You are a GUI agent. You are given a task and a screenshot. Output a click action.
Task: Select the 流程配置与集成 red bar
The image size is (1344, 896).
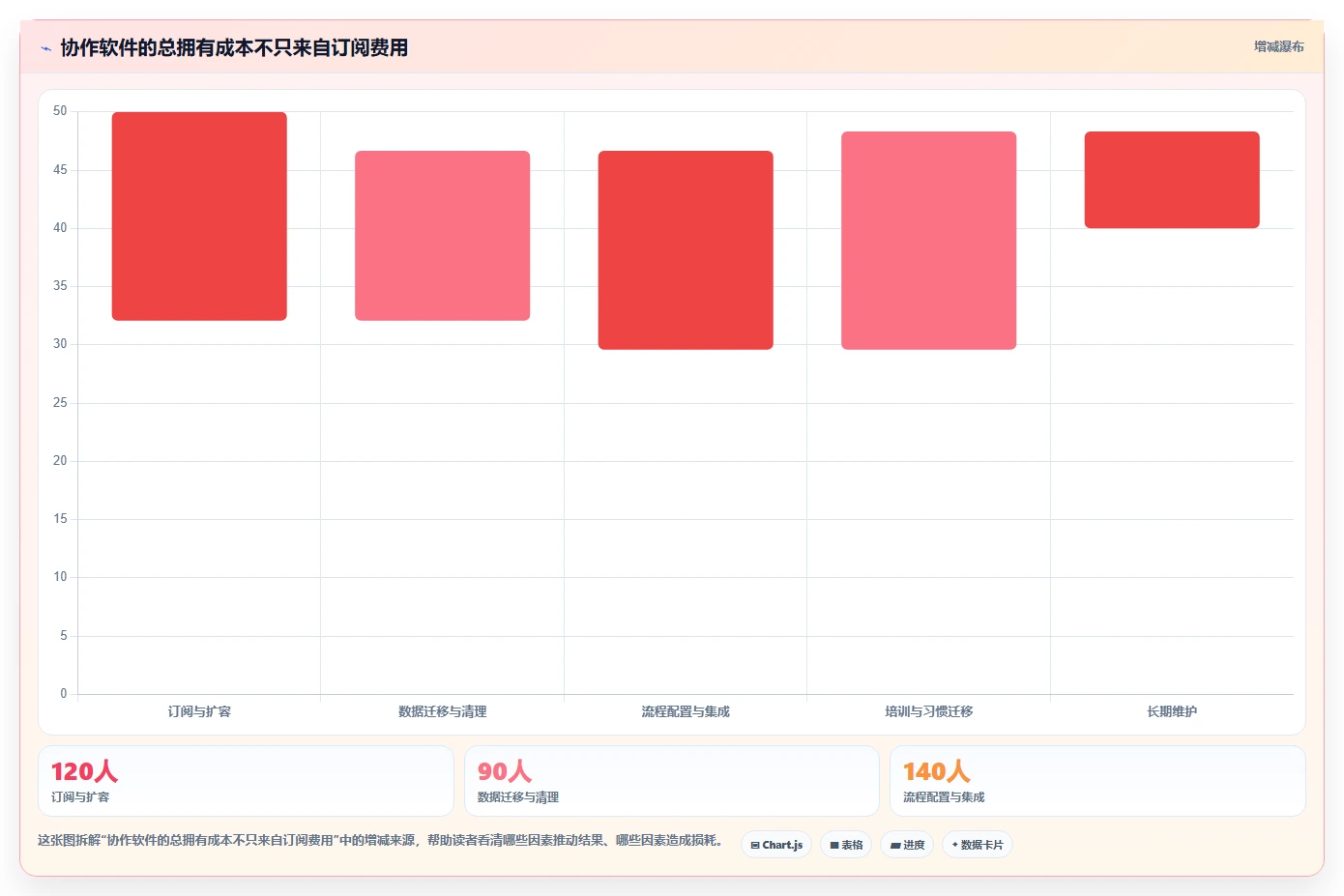(686, 250)
